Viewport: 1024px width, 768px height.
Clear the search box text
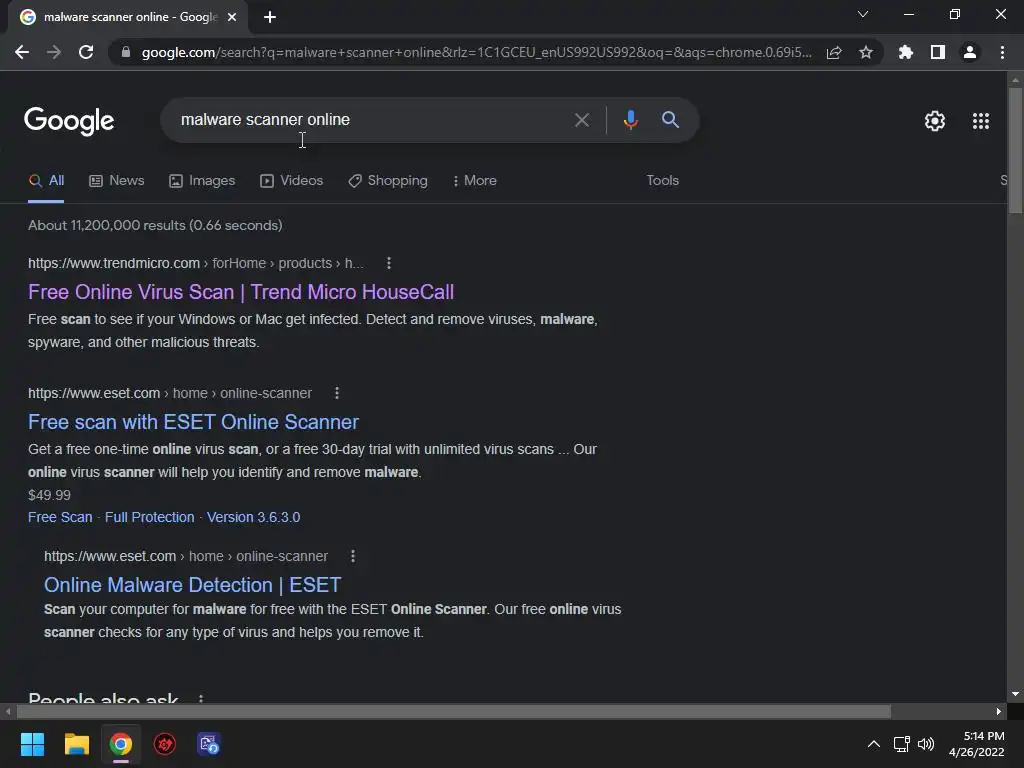582,120
